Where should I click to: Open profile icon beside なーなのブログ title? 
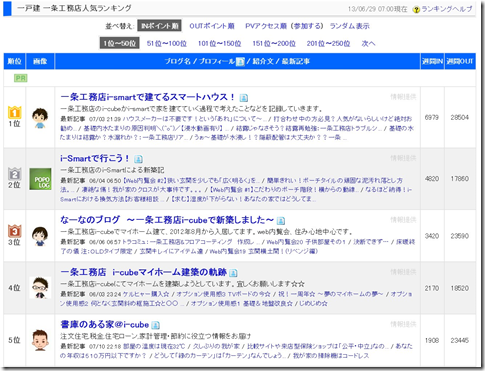[281, 221]
